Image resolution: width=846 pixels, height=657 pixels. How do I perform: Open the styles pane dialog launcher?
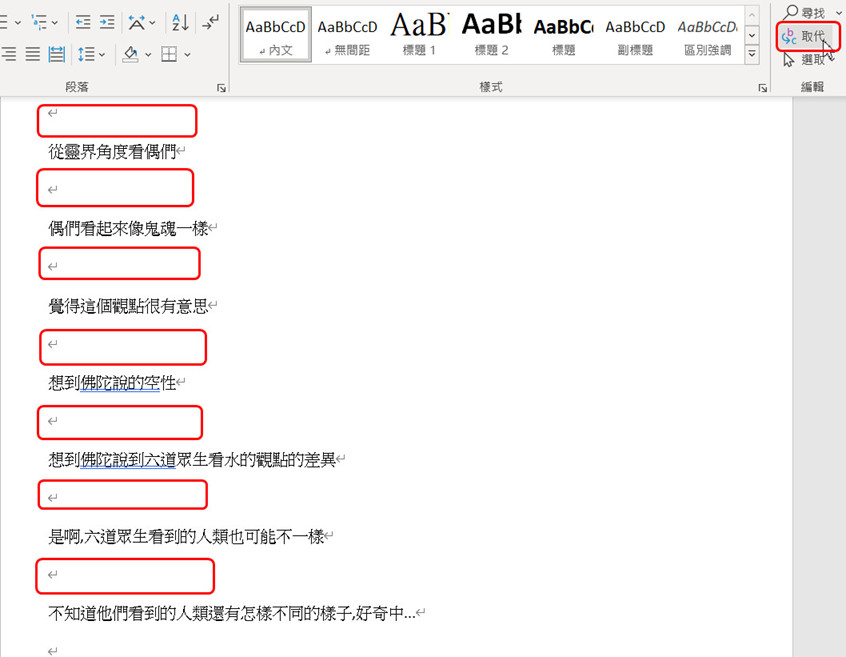763,88
